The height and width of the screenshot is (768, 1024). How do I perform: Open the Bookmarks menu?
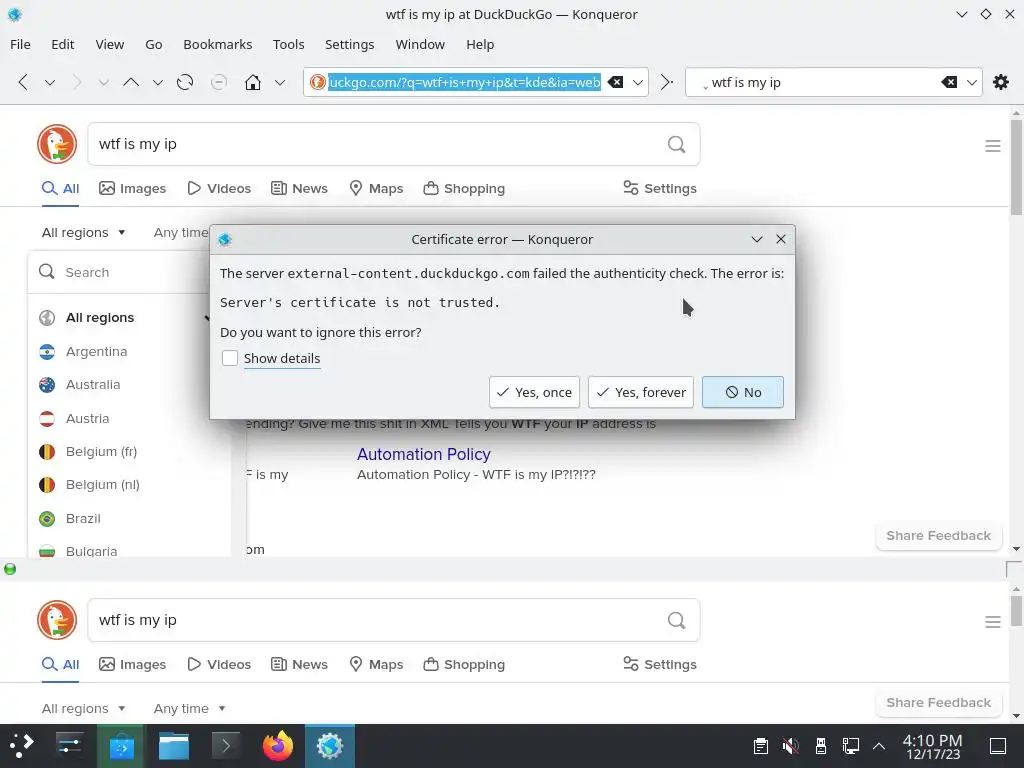pyautogui.click(x=217, y=44)
